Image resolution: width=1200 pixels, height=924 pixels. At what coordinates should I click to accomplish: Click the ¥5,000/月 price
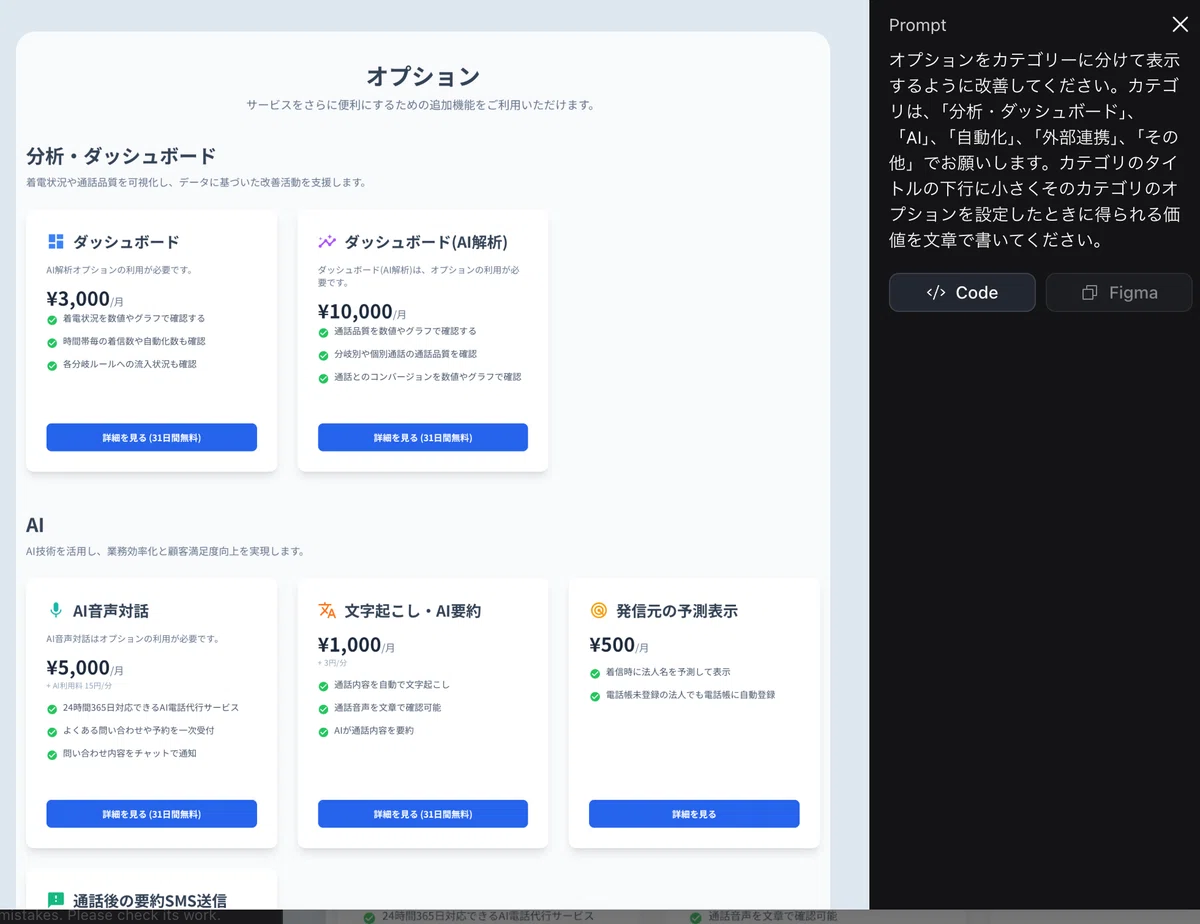85,668
